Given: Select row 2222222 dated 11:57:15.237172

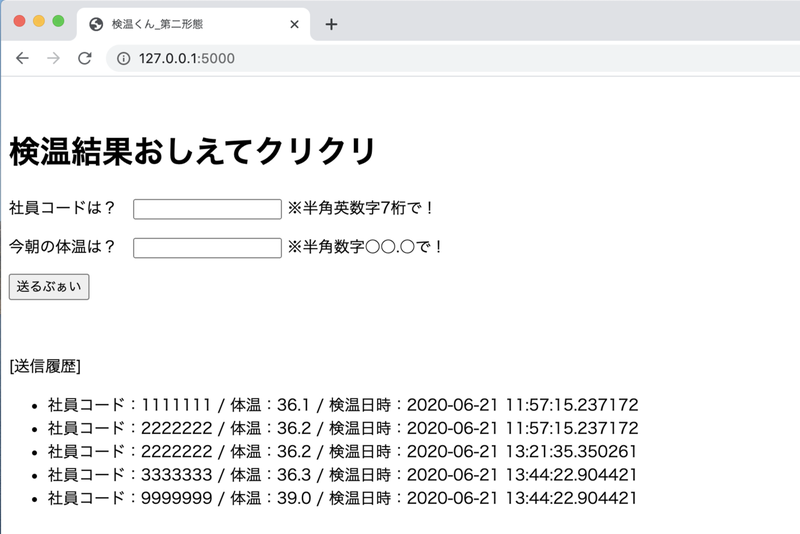Looking at the screenshot, I should [343, 428].
